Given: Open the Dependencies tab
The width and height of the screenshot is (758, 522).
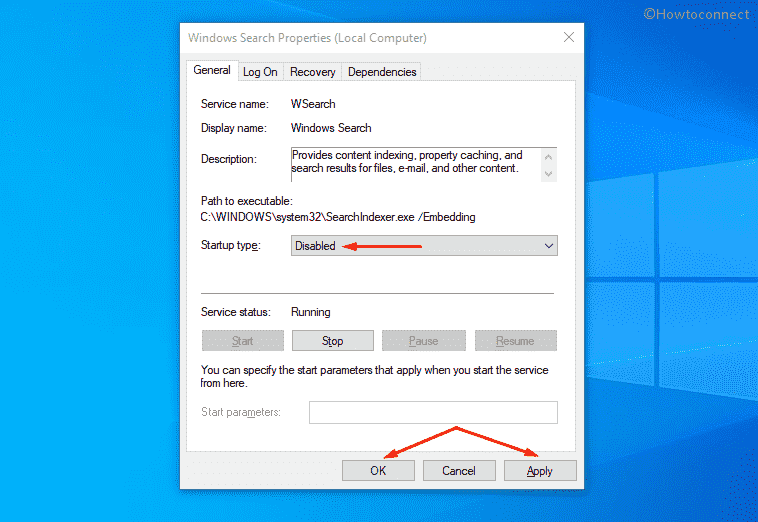Looking at the screenshot, I should tap(381, 72).
